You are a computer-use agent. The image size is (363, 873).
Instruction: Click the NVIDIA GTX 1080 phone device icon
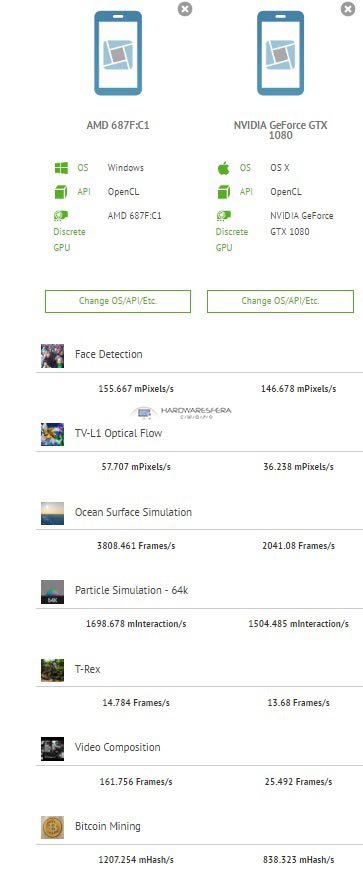click(x=281, y=53)
